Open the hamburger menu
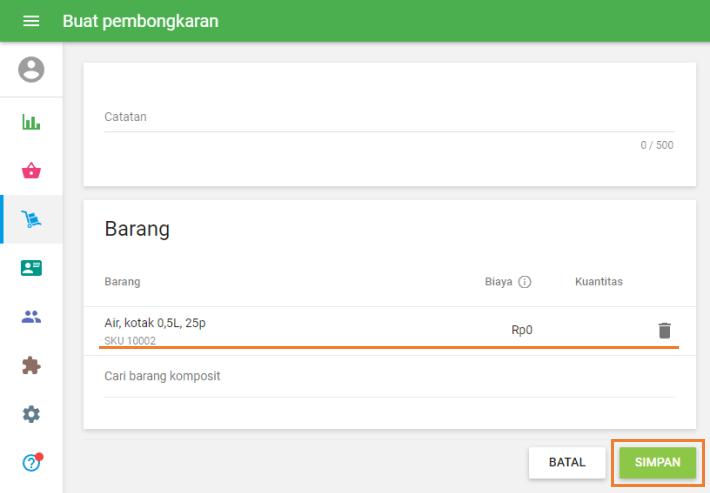Viewport: 710px width, 493px height. pyautogui.click(x=31, y=21)
